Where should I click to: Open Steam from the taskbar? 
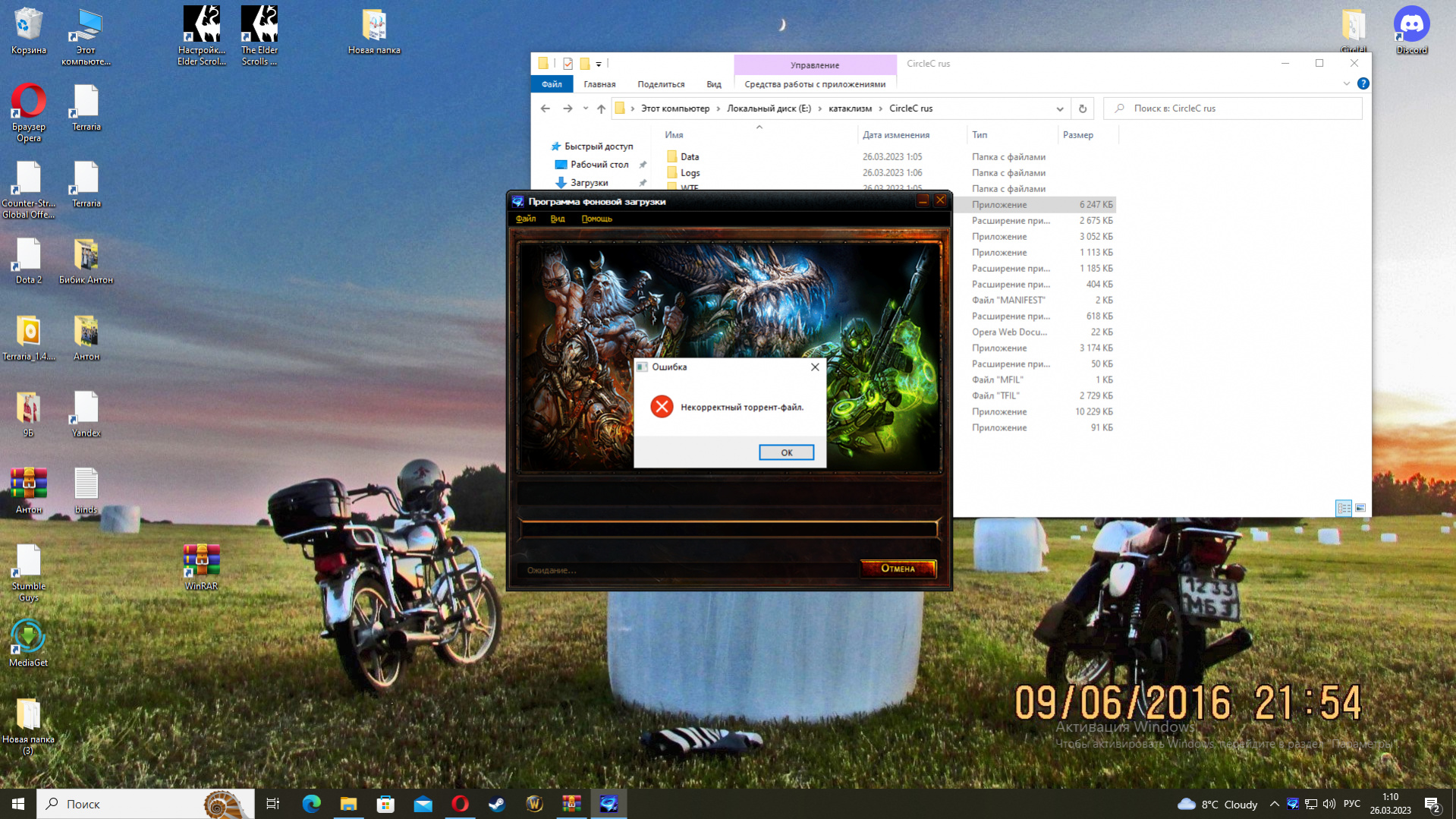[x=497, y=804]
